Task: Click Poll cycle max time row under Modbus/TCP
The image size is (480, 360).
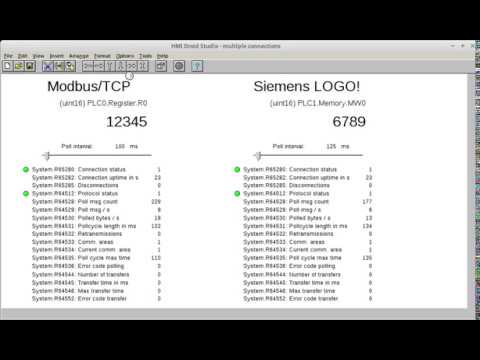Action: [96, 258]
